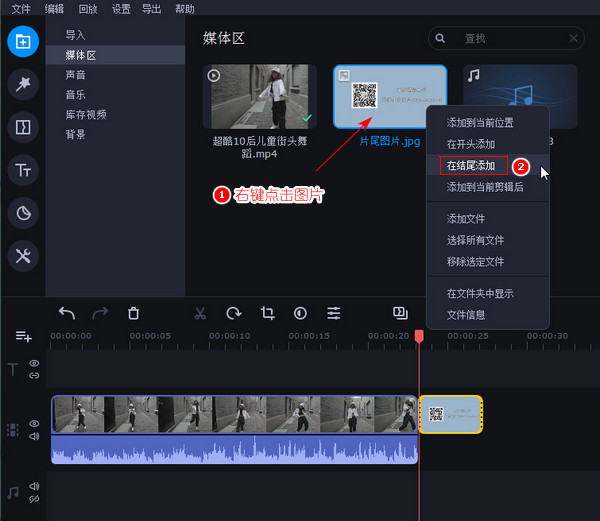Mute the video track speaker icon
This screenshot has width=600, height=521.
34,436
